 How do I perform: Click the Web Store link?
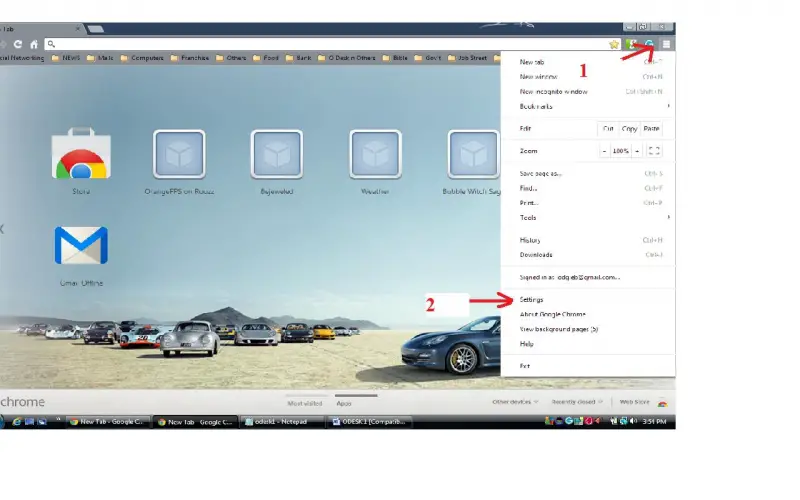(x=635, y=402)
